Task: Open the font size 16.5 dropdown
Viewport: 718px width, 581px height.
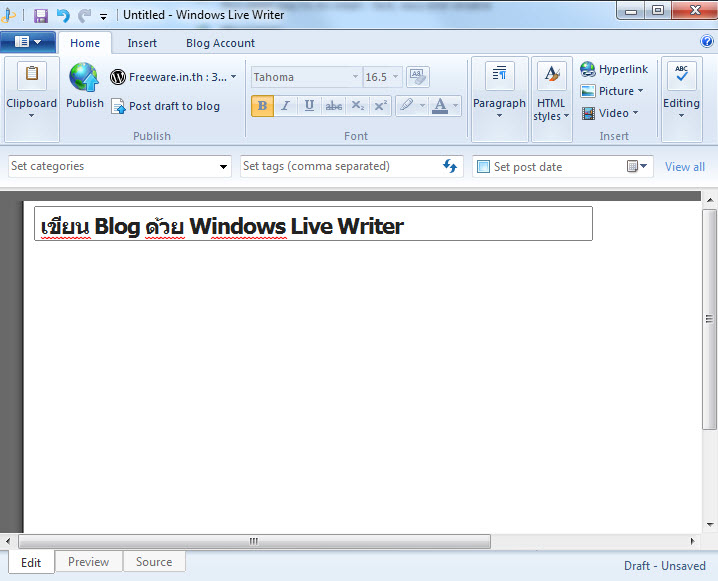Action: coord(396,77)
